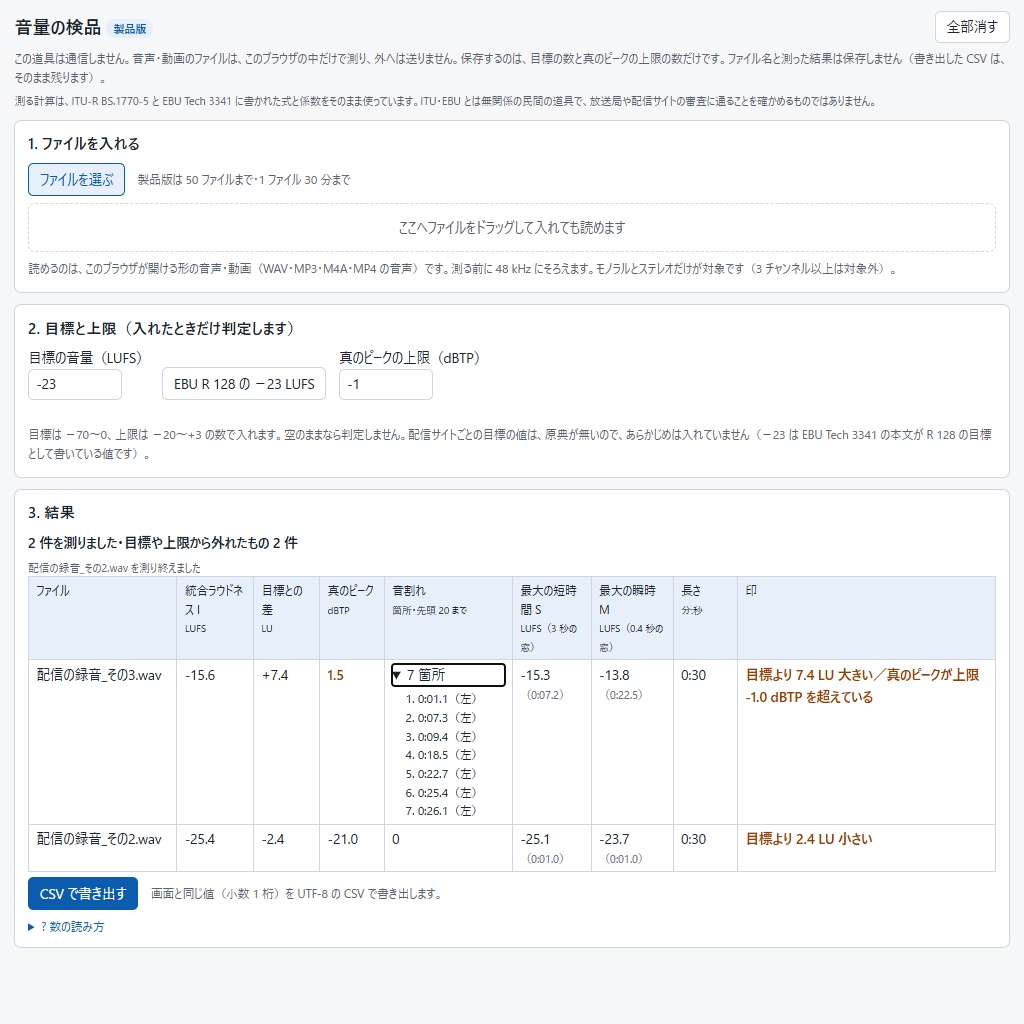Open the EBU R 128 preset dropdown
1024x1024 pixels.
(x=244, y=384)
